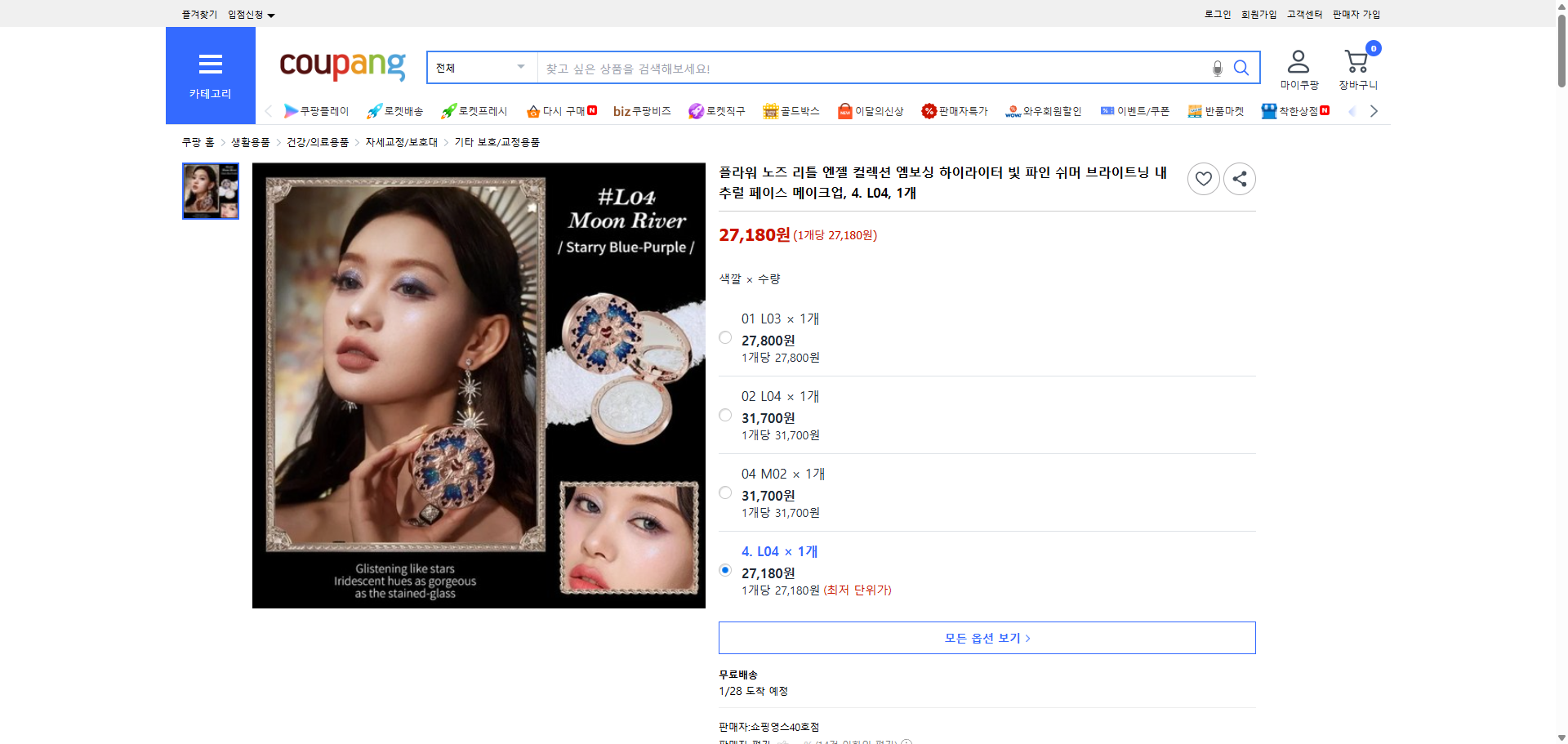Open the share options icon
Viewport: 1568px width, 744px height.
(1239, 178)
